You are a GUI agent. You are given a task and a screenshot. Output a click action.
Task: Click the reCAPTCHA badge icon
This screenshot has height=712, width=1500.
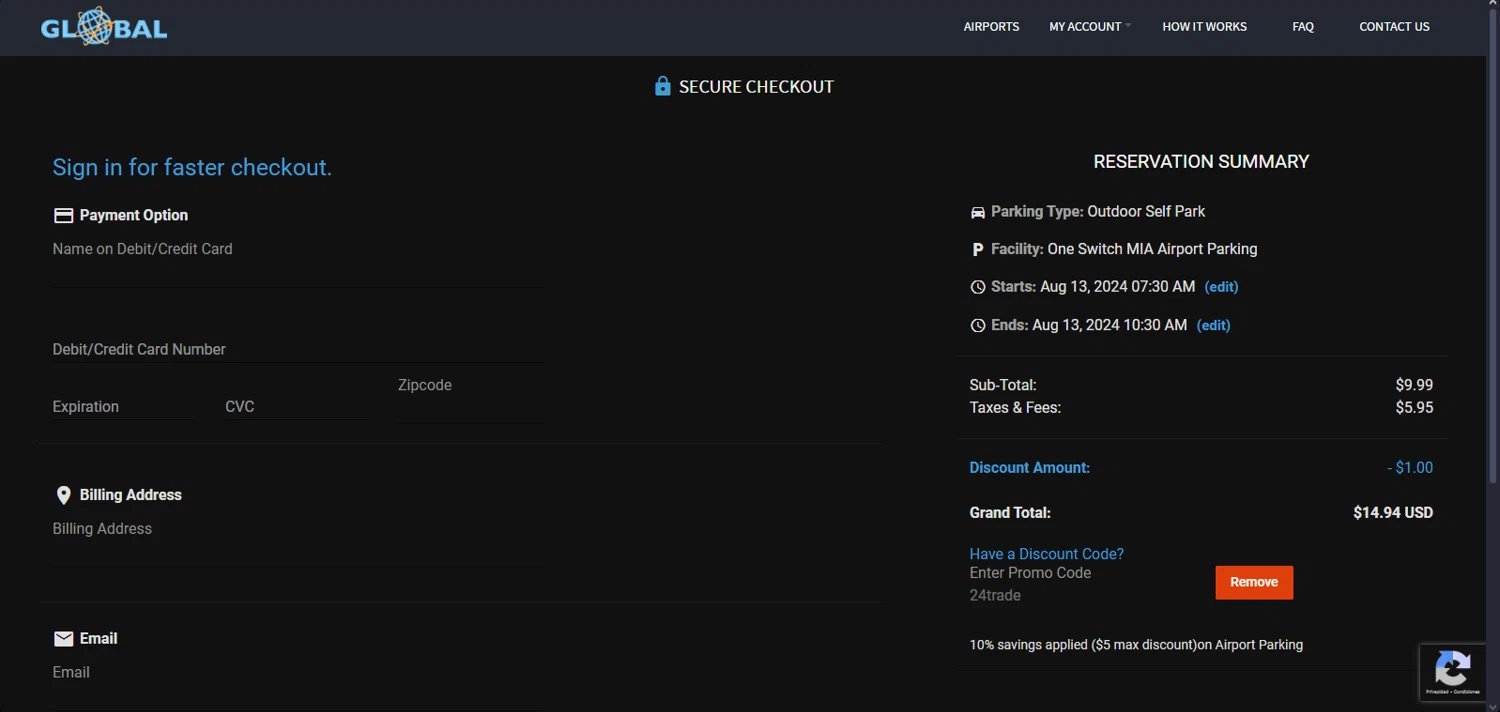tap(1453, 668)
